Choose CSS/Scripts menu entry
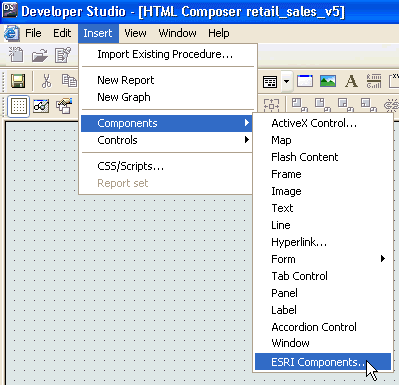The height and width of the screenshot is (385, 399). (x=167, y=166)
